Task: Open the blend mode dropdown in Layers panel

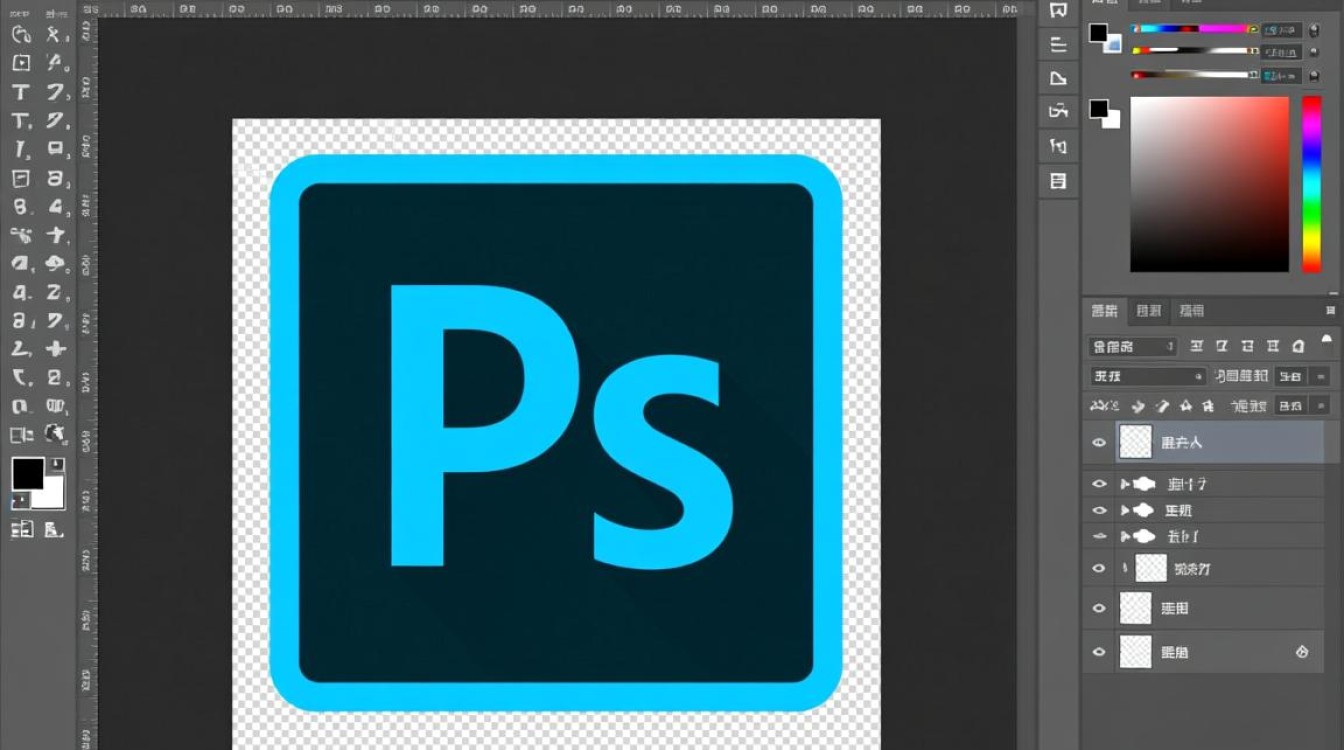Action: [1147, 376]
